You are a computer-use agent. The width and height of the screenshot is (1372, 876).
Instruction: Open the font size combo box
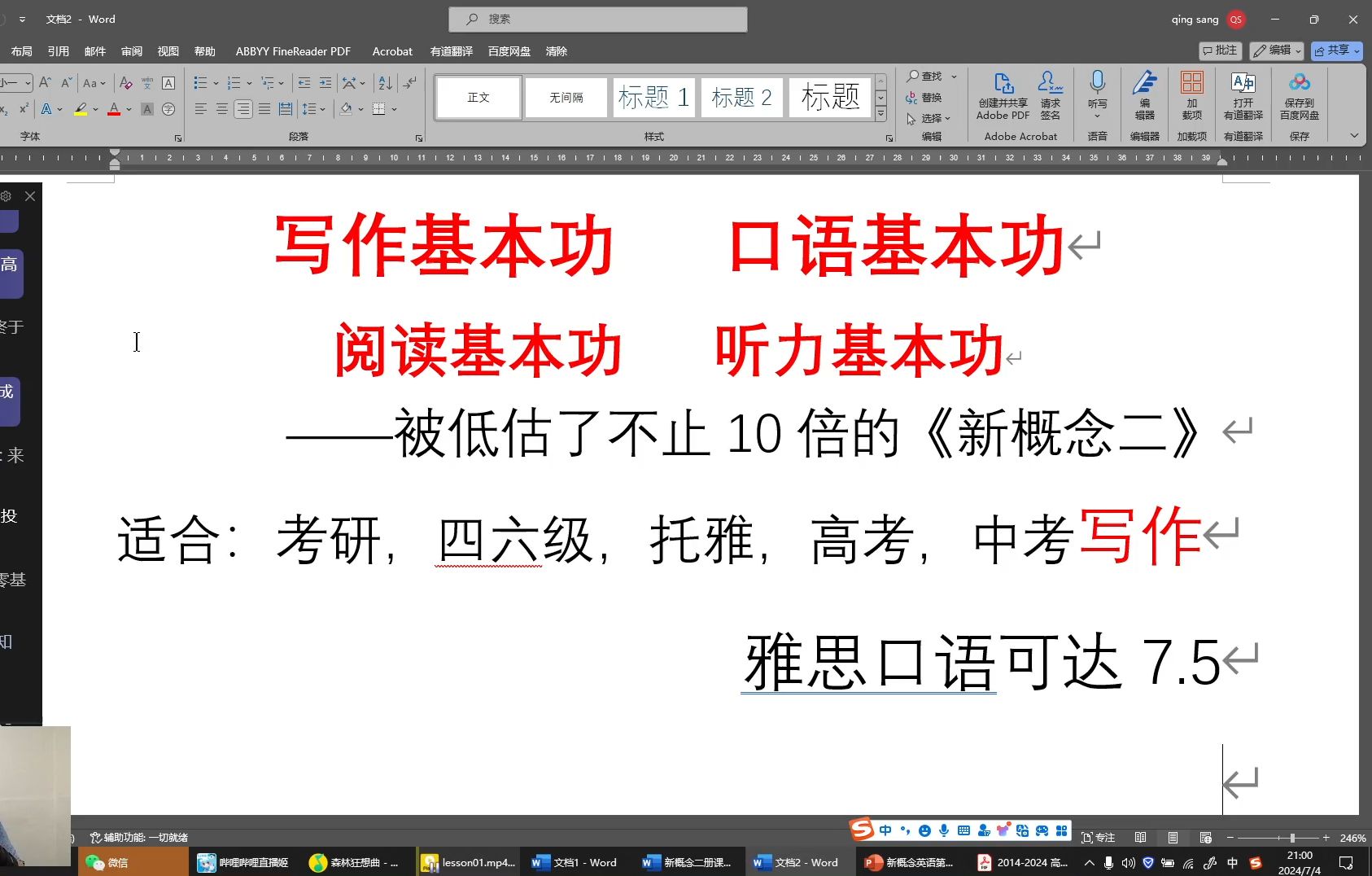(x=15, y=82)
